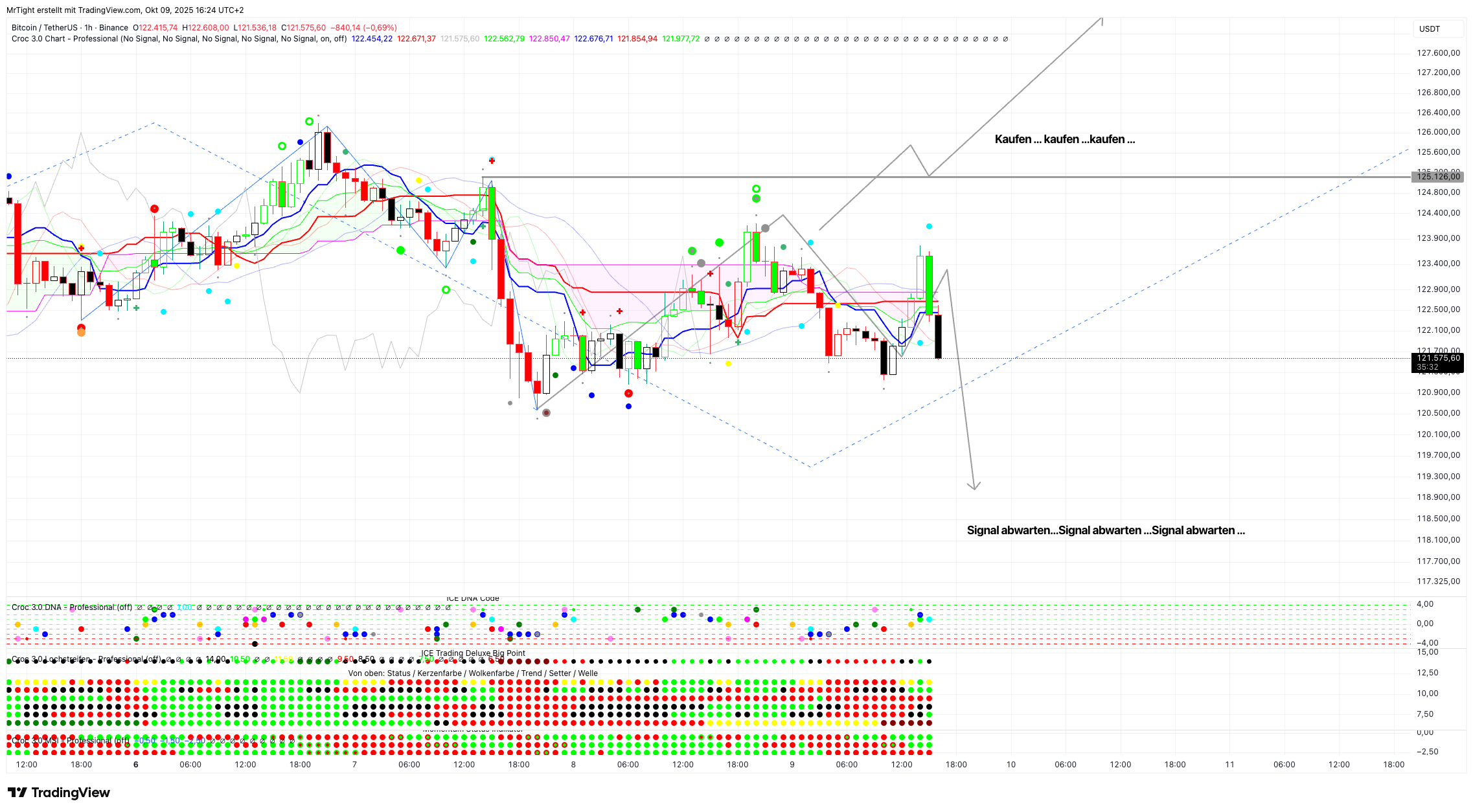Click the 122.850,47 magenta indicator value

(x=549, y=39)
